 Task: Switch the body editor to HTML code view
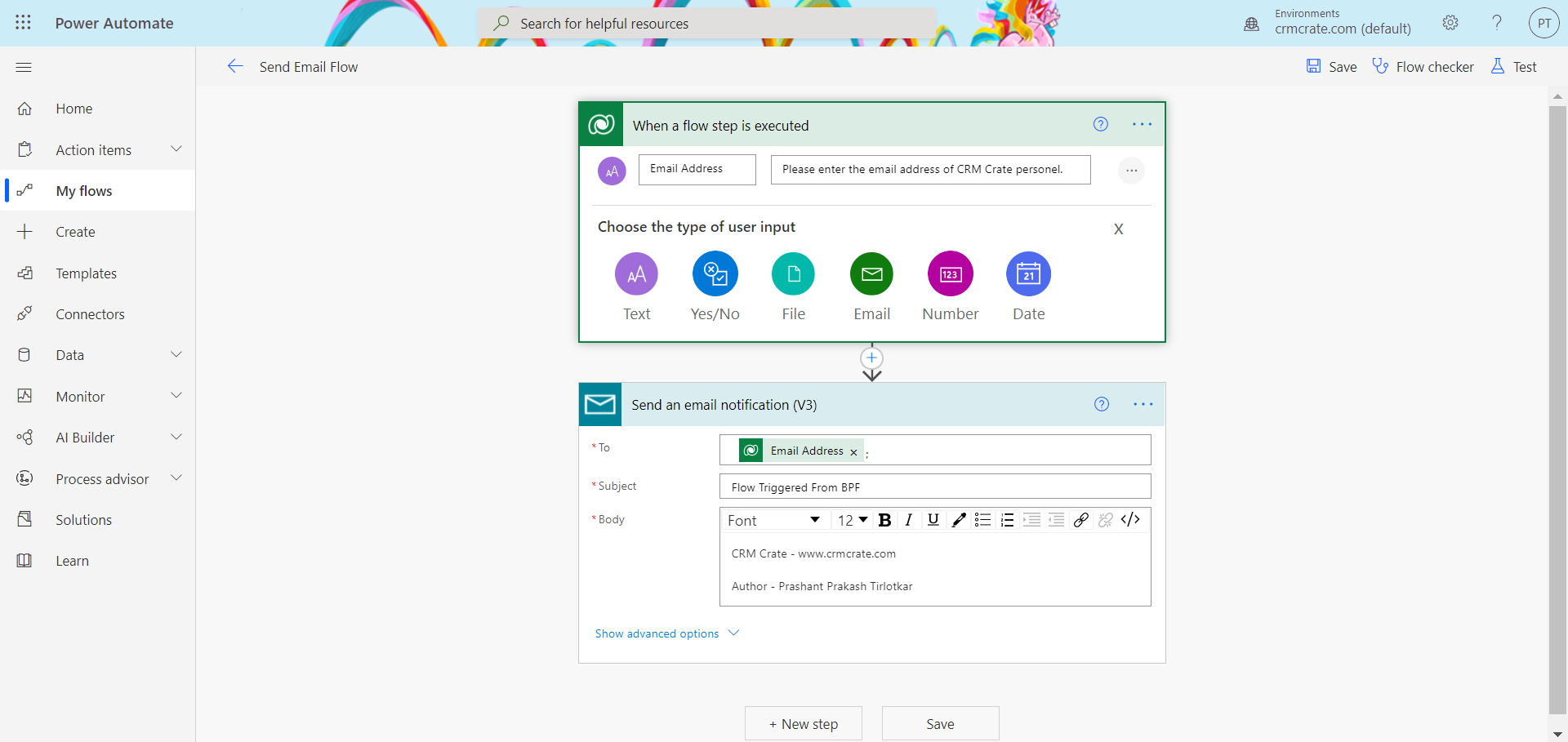pyautogui.click(x=1130, y=520)
